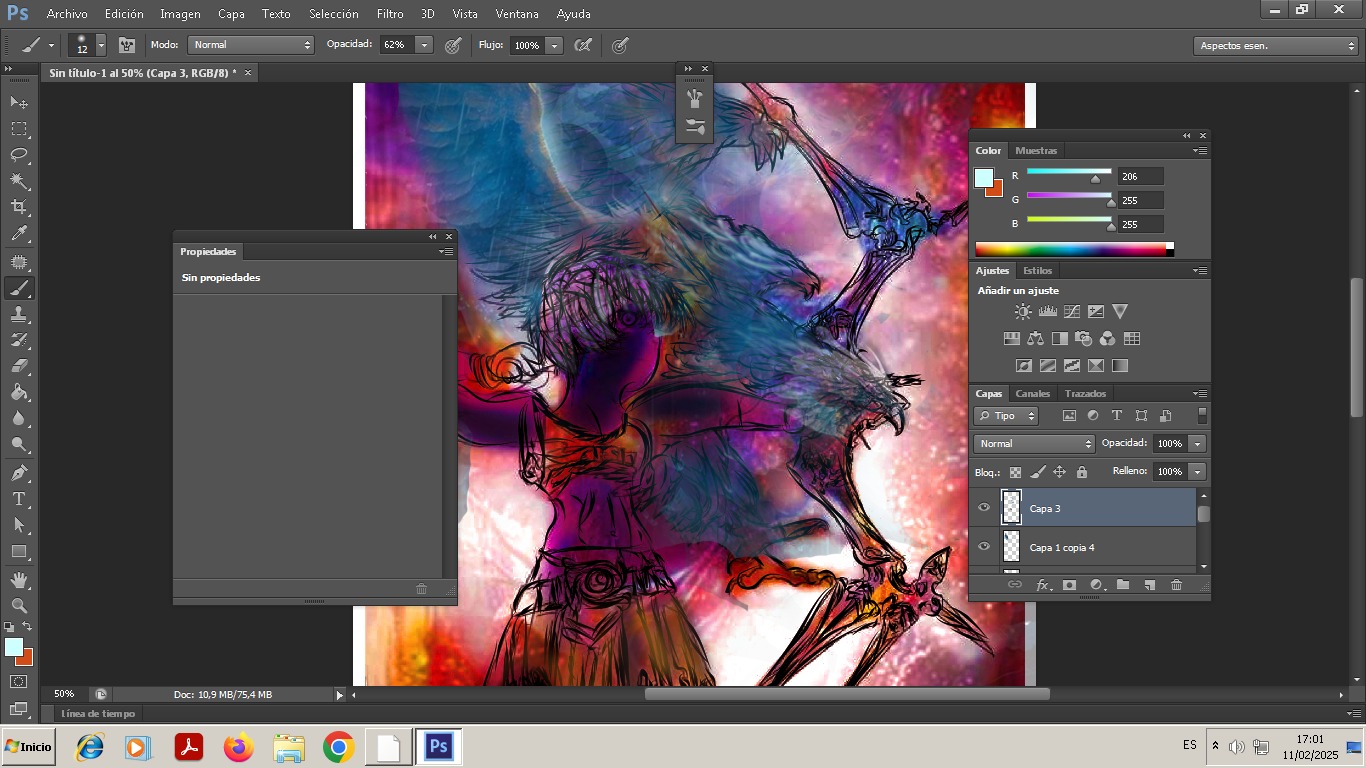Switch to the Muestras tab
The height and width of the screenshot is (768, 1366).
(1036, 151)
